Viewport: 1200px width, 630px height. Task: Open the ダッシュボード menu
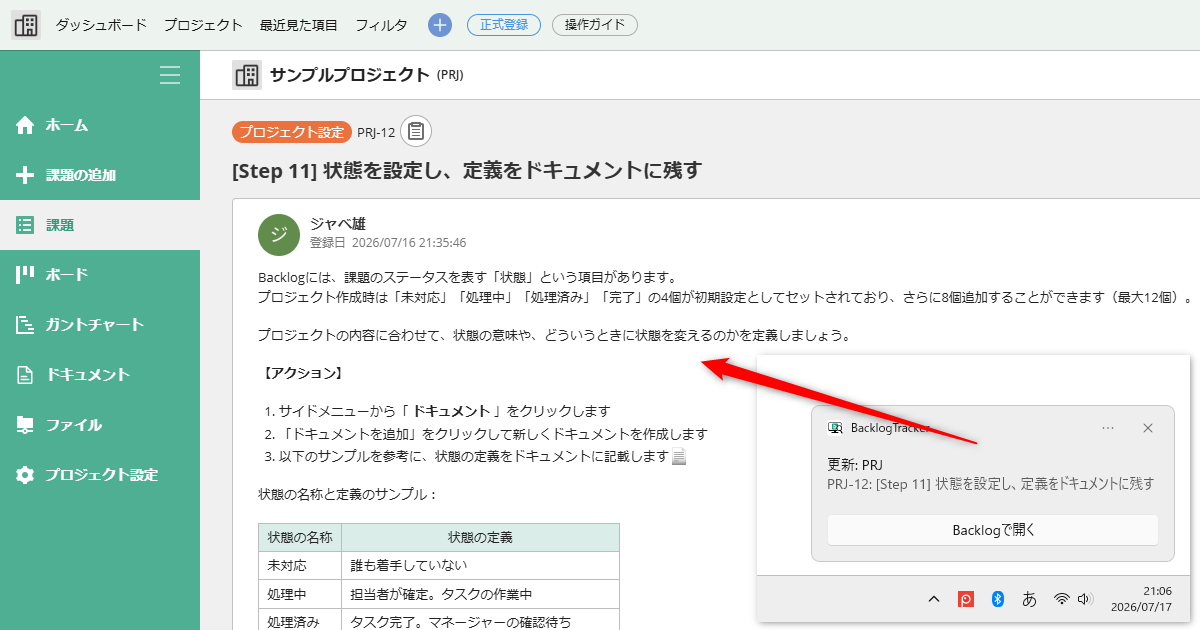(101, 25)
